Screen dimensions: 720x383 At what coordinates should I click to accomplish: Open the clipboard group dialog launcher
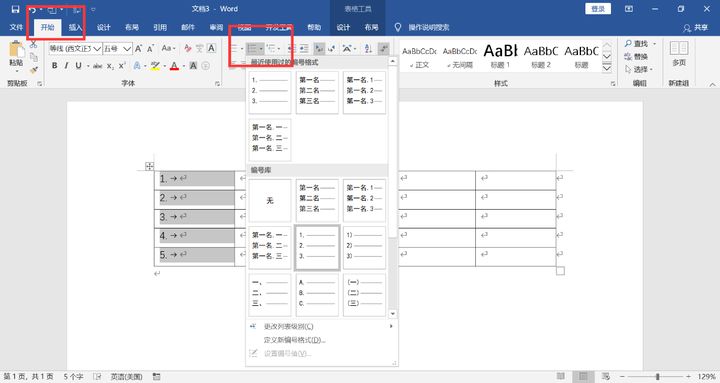(40, 84)
